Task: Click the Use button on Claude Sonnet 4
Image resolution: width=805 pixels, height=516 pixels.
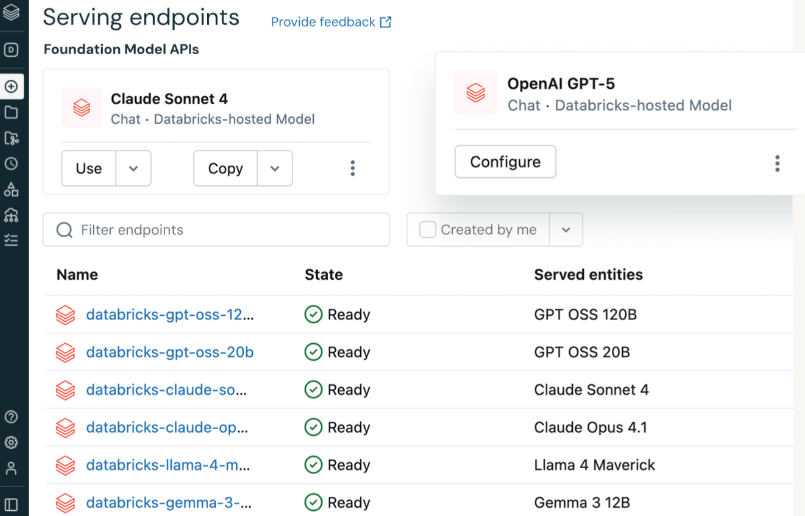Action: 89,168
